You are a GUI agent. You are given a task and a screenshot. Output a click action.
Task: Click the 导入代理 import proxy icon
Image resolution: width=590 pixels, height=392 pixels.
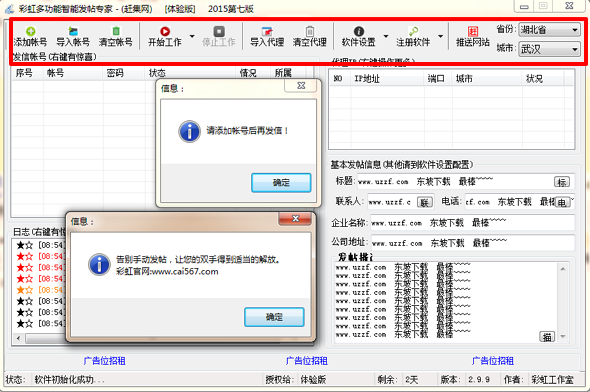267,31
